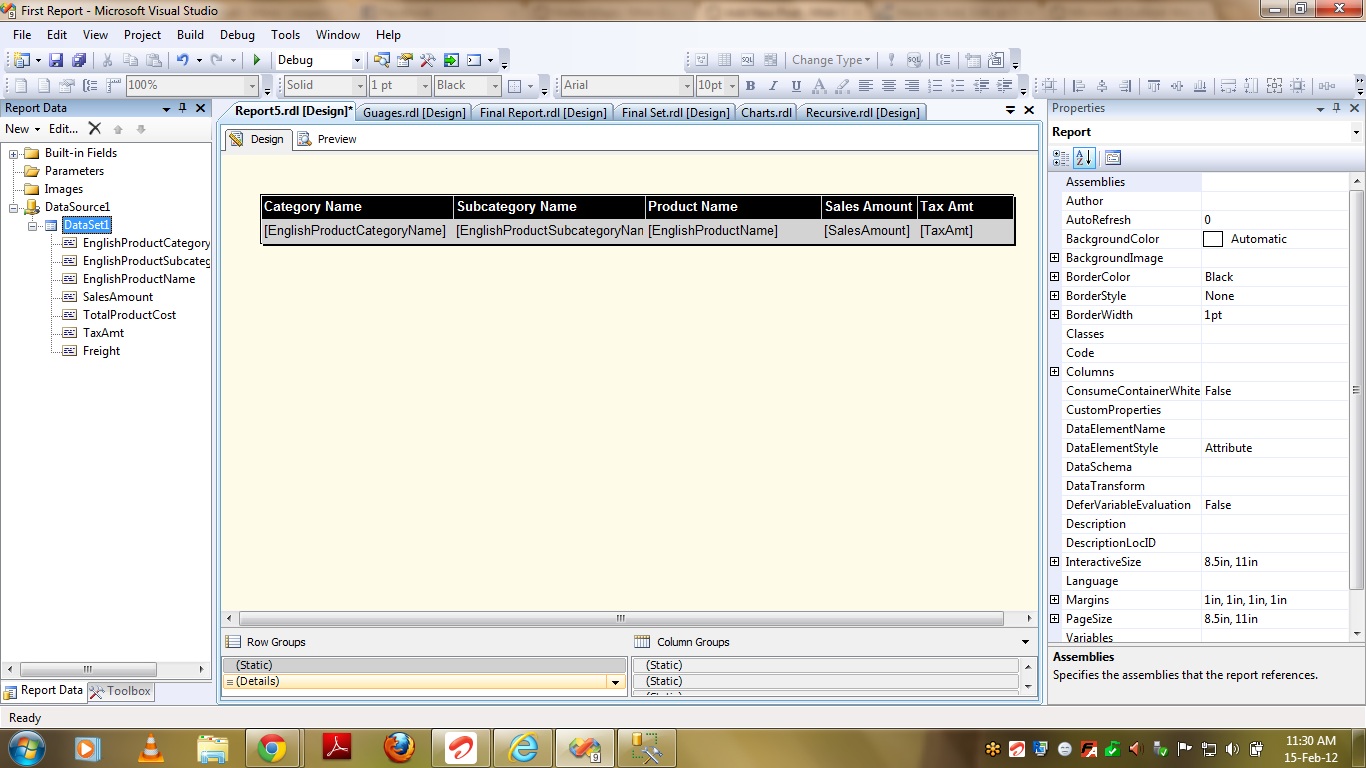This screenshot has height=768, width=1366.
Task: Sort properties alphabetically with A-Z icon
Action: 1084,158
